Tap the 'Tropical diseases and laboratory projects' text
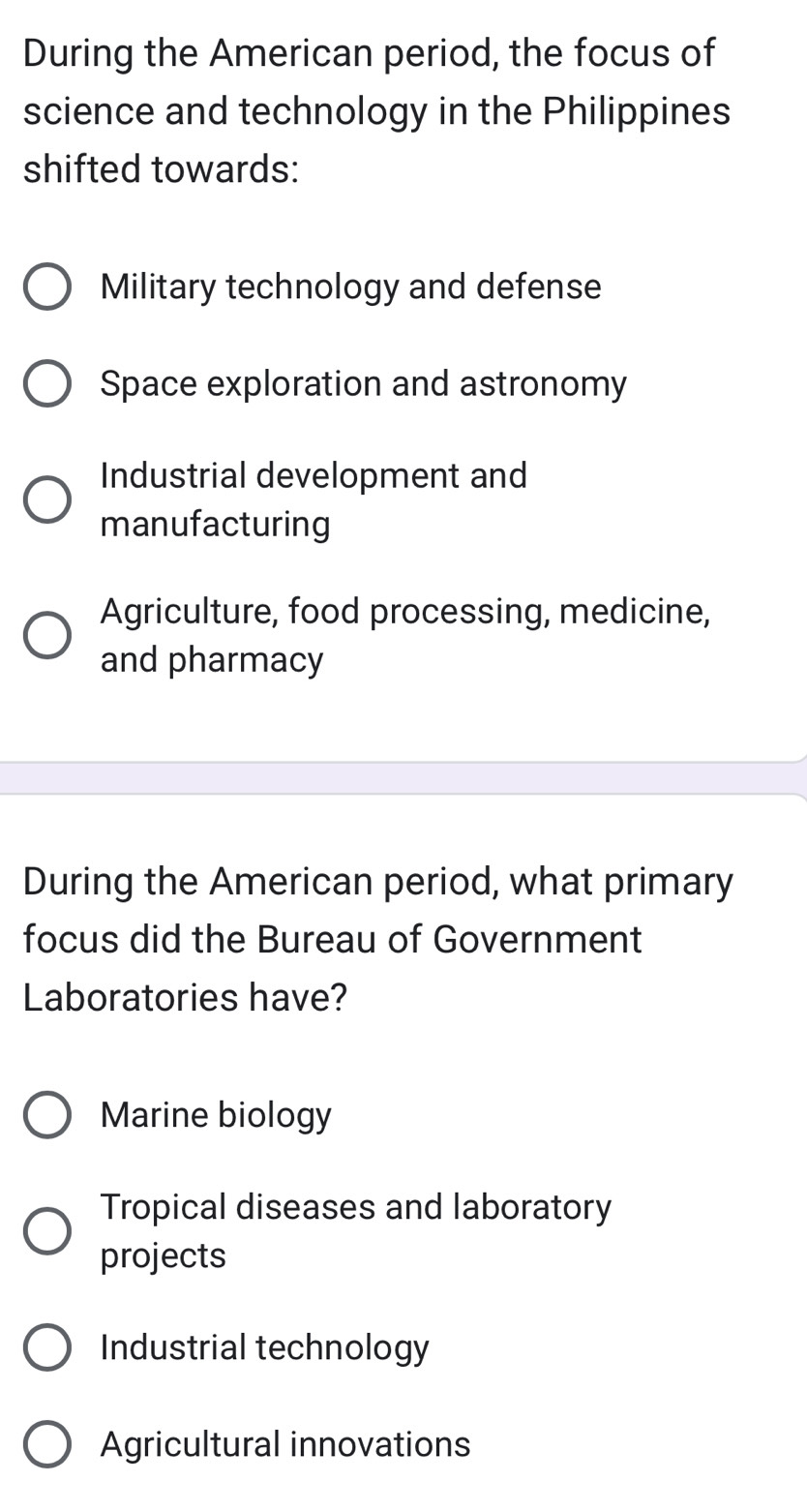Screen dimensions: 807x1512 click(355, 1230)
